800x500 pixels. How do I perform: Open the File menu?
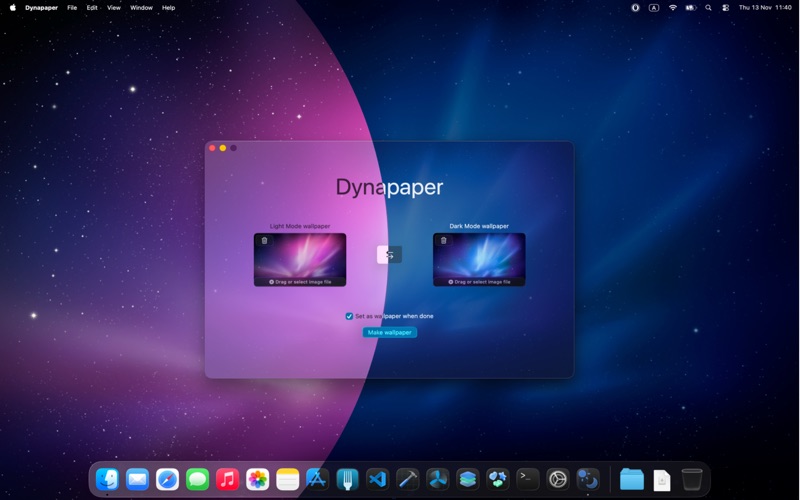point(72,8)
